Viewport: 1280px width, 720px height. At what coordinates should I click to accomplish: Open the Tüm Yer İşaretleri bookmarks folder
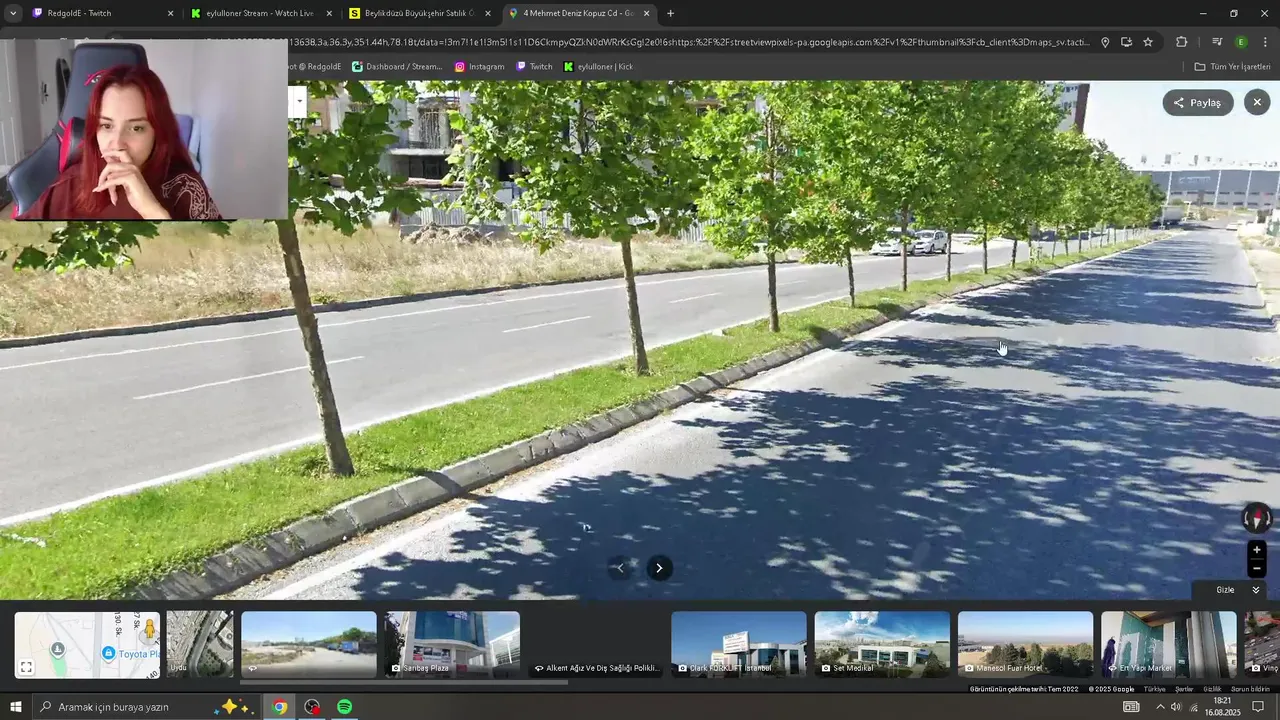[1232, 67]
